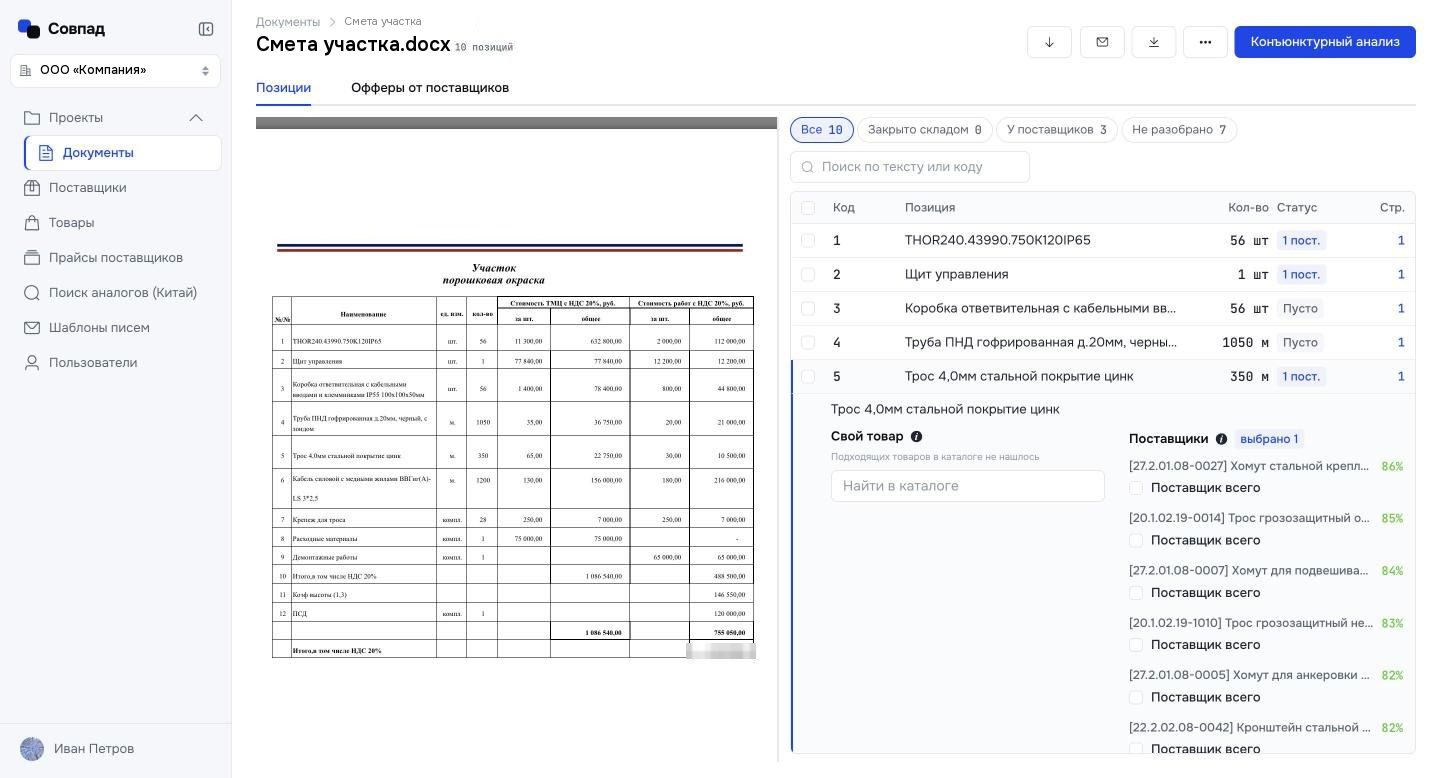Viewport: 1440px width, 778px height.
Task: Open the ООО «Компания» company dropdown
Action: 115,71
